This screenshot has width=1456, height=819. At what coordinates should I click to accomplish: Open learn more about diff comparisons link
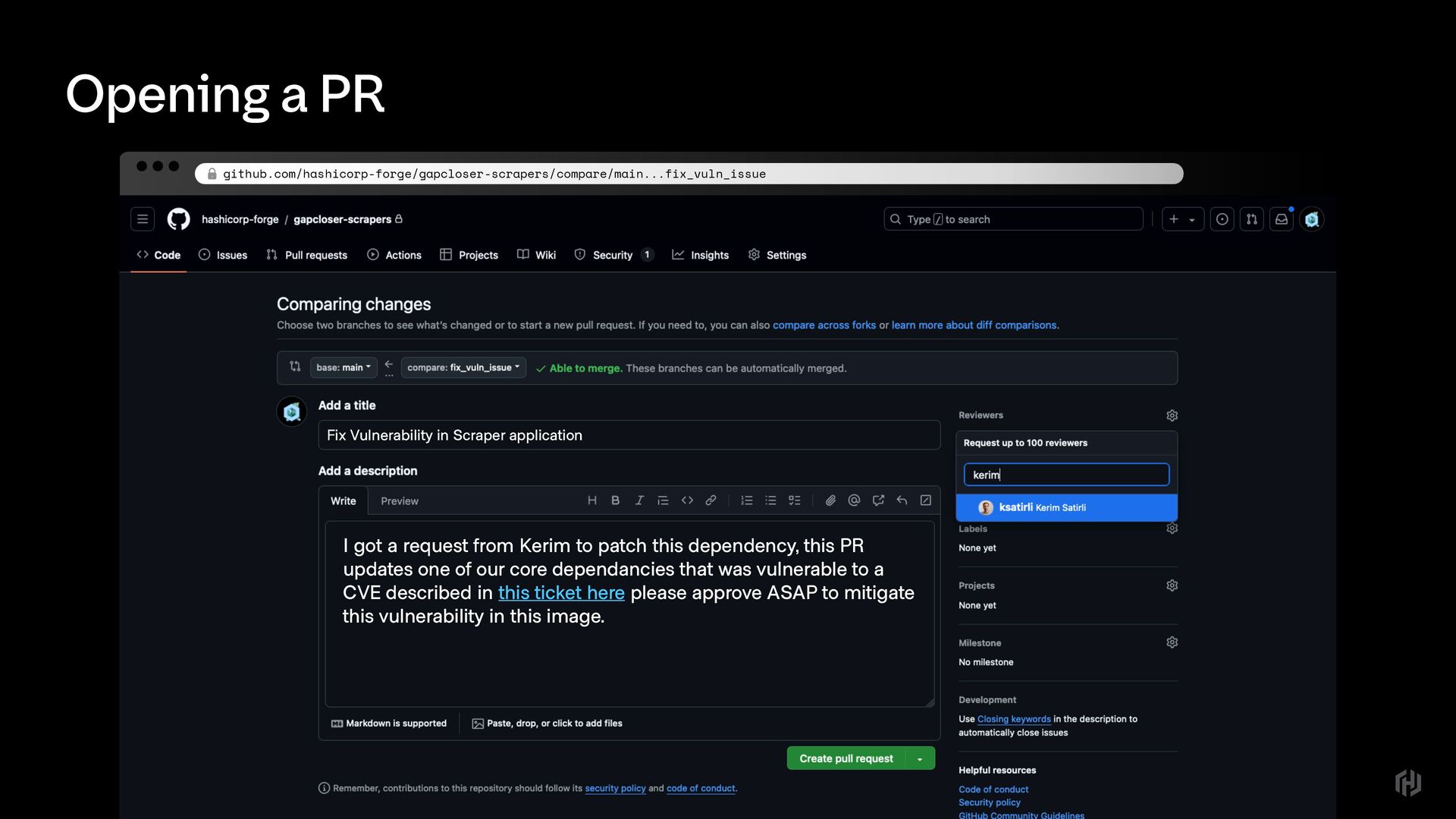coord(974,325)
